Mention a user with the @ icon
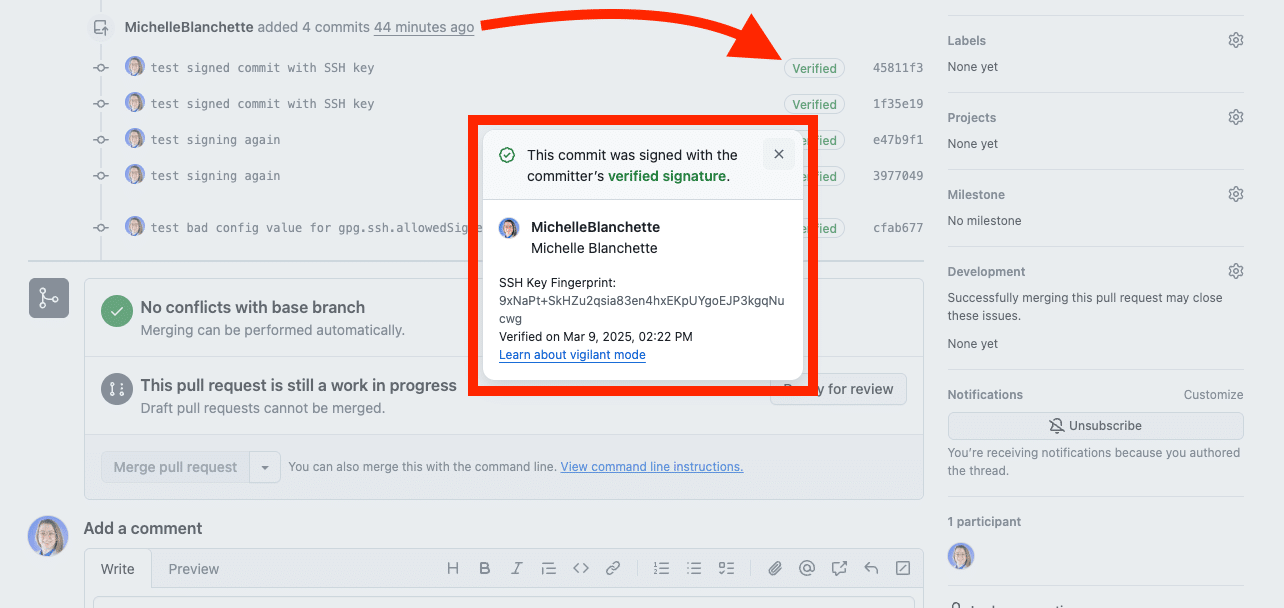The image size is (1284, 608). point(807,568)
